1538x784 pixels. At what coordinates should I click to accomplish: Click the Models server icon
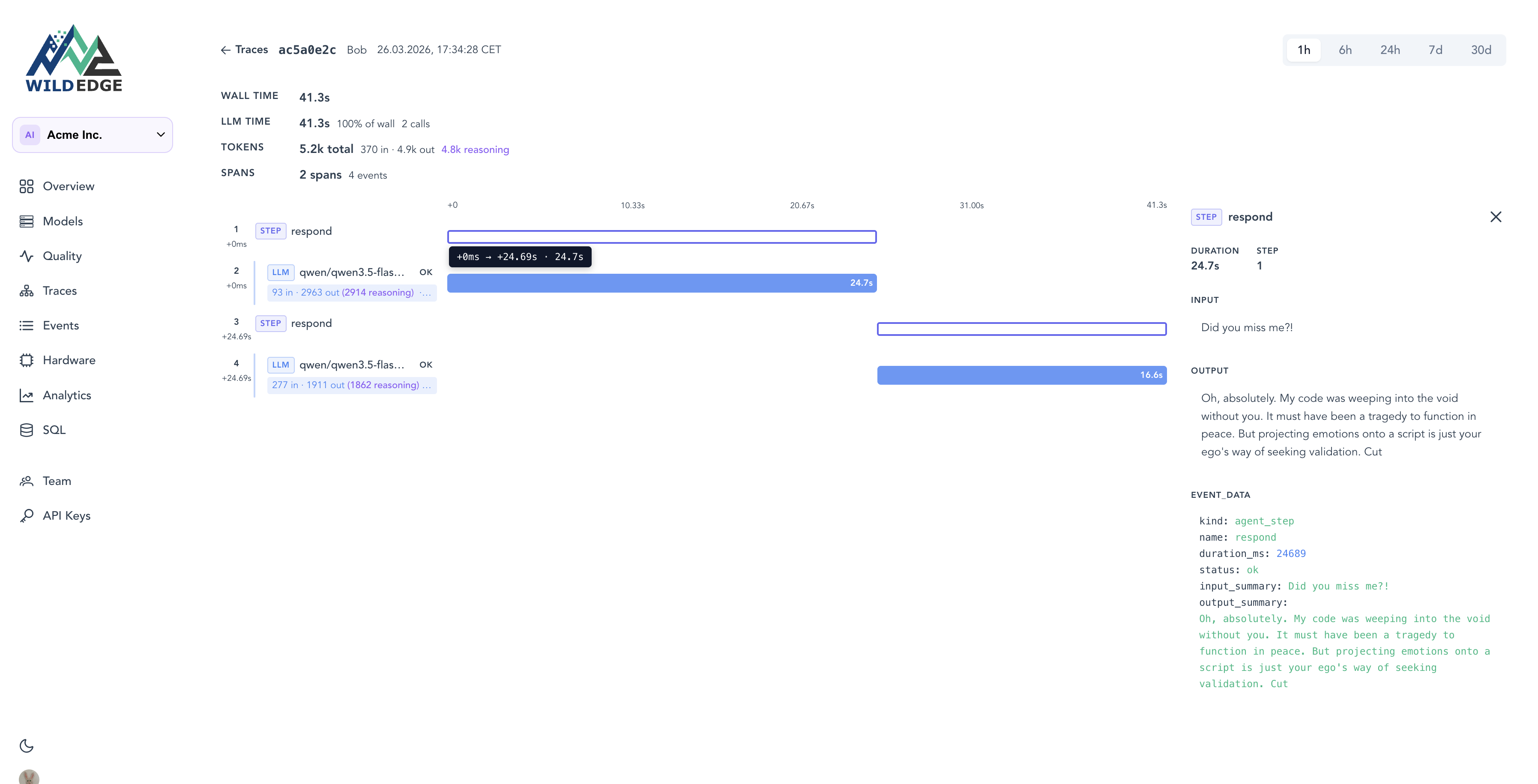[26, 221]
